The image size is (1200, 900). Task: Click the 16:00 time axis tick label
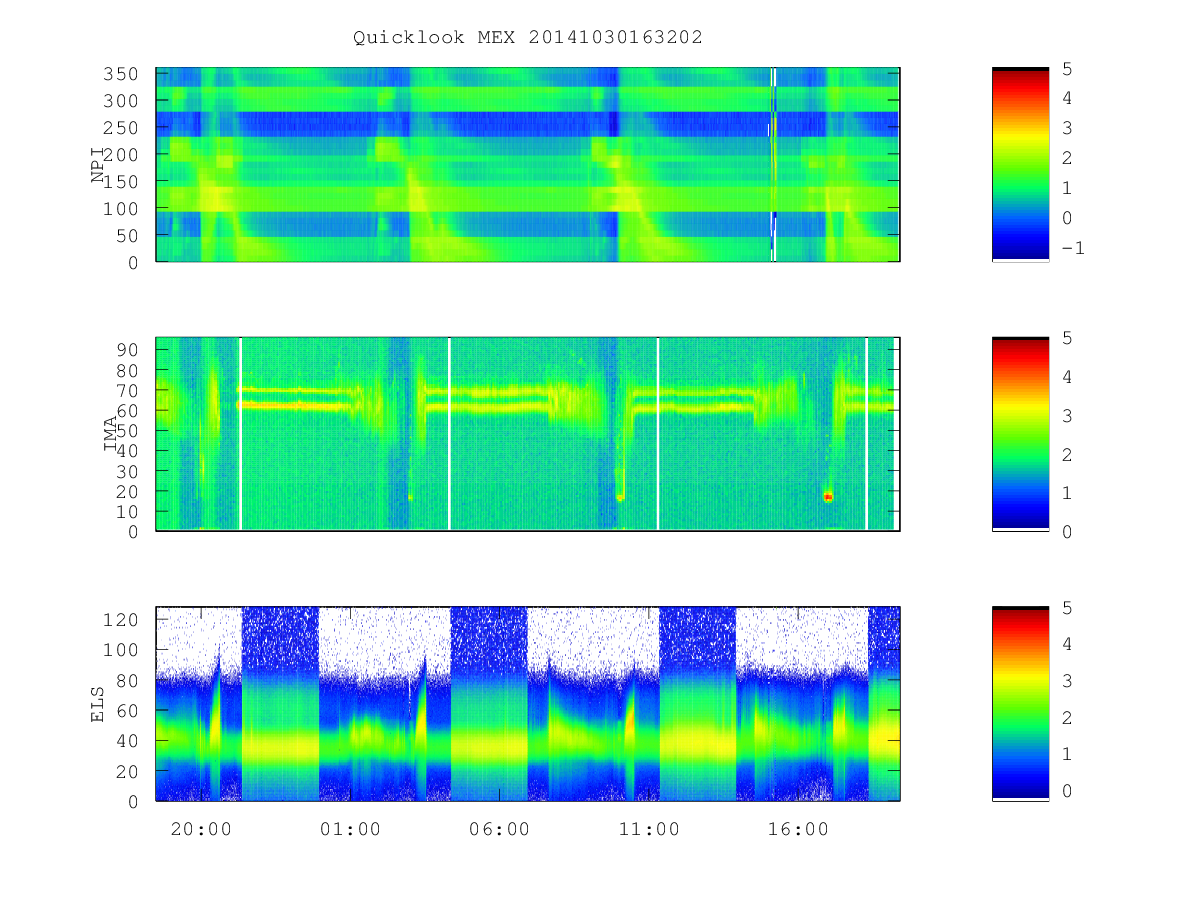click(798, 829)
